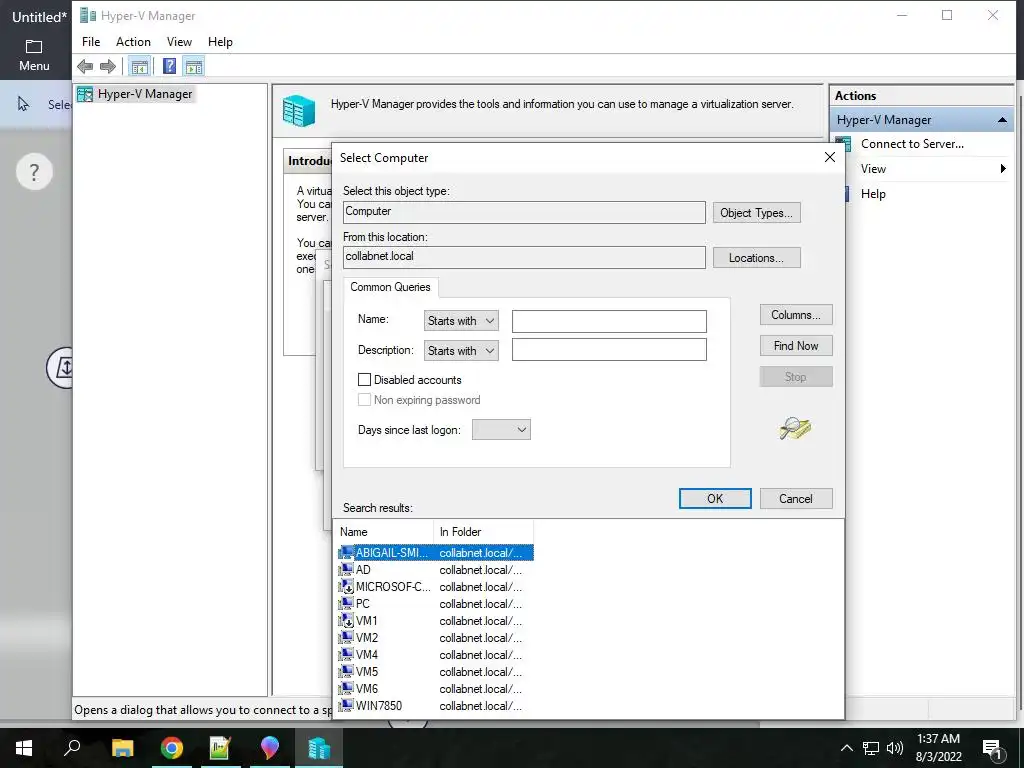Open the Help menu

pyautogui.click(x=220, y=42)
